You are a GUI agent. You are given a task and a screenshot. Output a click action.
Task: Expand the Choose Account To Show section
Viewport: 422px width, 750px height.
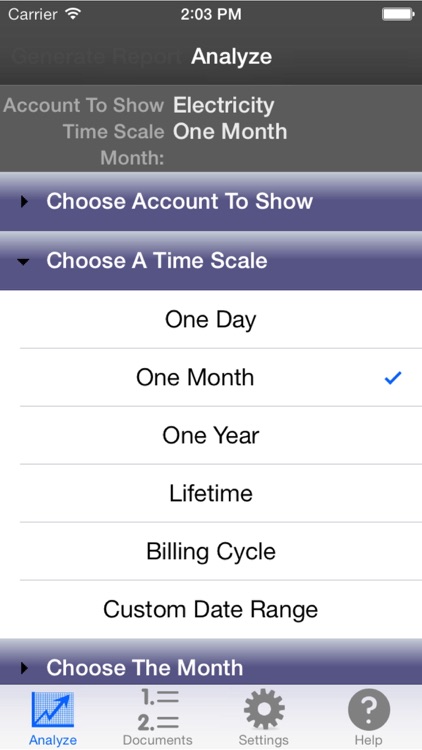pos(211,201)
